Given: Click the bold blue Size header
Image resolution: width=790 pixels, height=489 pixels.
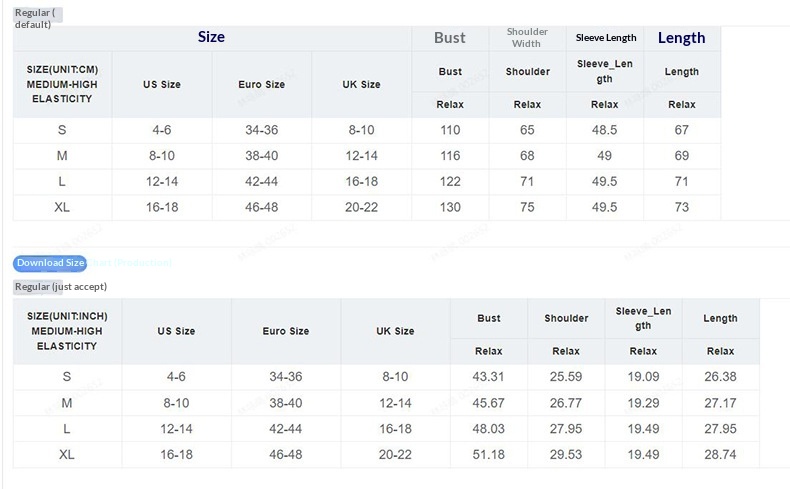Looking at the screenshot, I should (x=211, y=37).
